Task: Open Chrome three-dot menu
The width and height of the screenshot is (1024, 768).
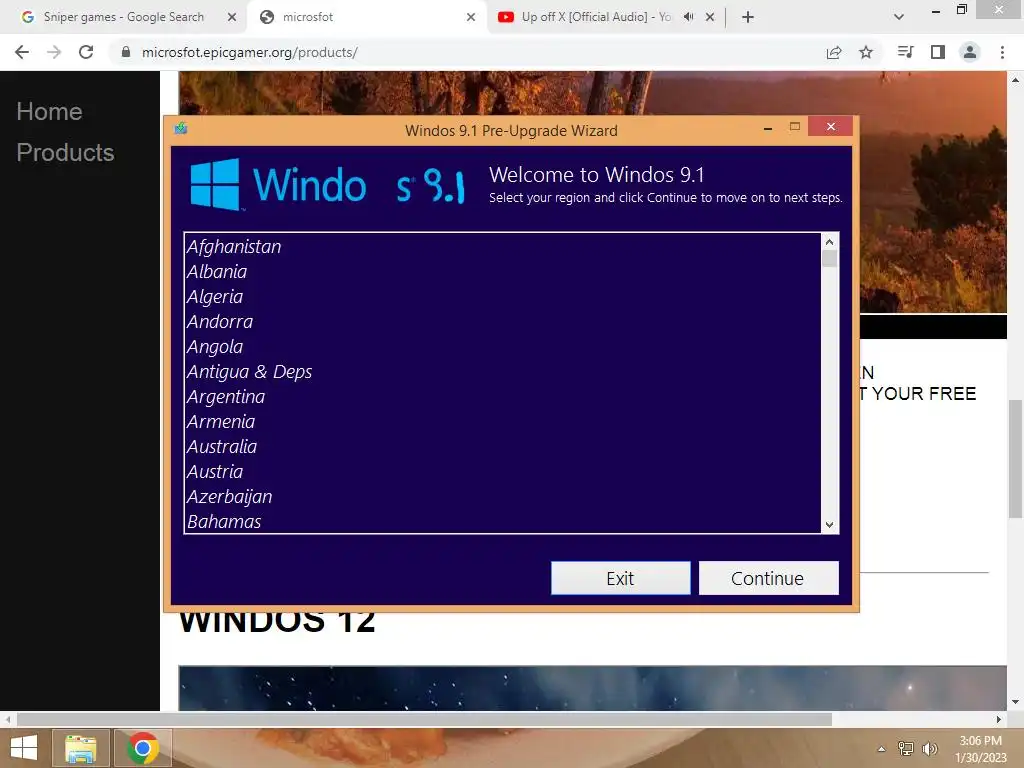Action: point(1002,52)
